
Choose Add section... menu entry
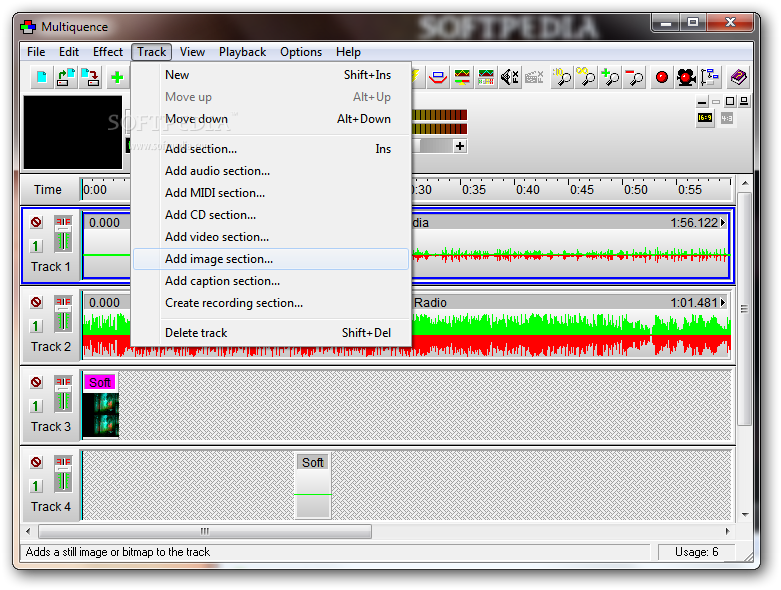click(271, 149)
